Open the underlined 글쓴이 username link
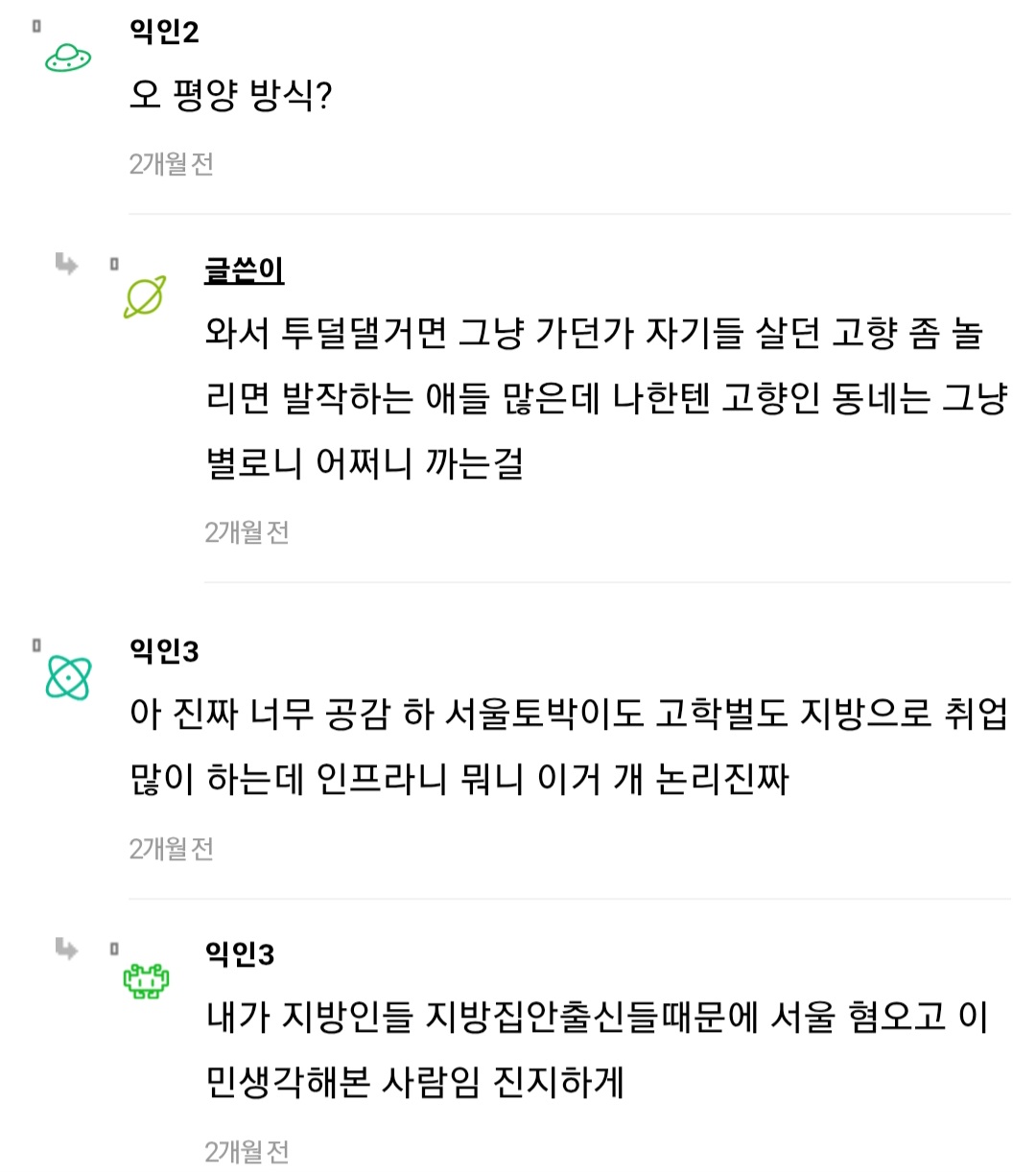 244,270
